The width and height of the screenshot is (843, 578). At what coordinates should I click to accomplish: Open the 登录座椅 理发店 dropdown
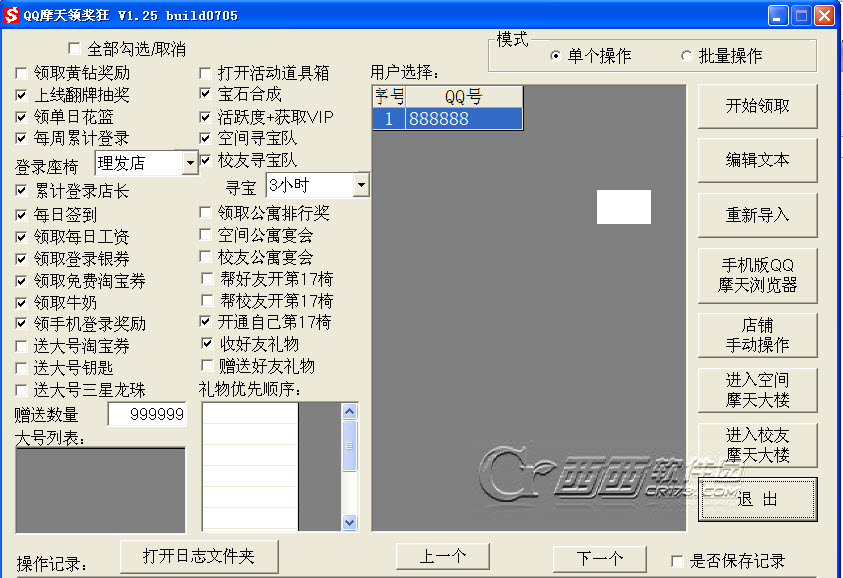[190, 162]
